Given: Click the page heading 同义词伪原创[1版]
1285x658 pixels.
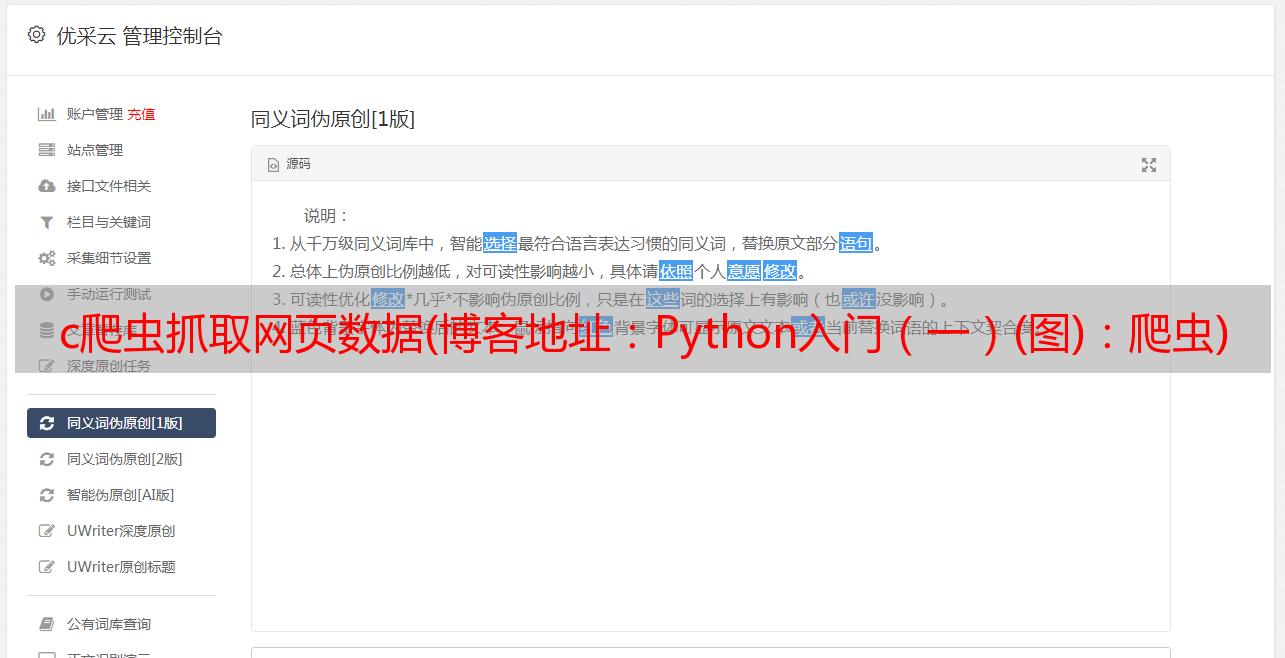Looking at the screenshot, I should click(333, 119).
